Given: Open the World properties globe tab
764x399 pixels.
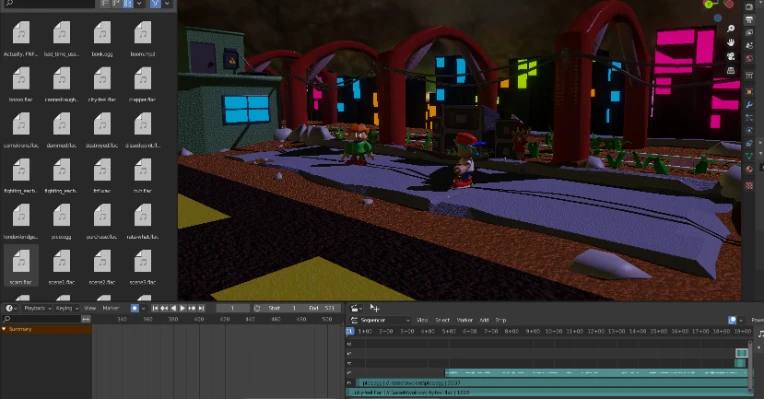Looking at the screenshot, I should coord(749,59).
